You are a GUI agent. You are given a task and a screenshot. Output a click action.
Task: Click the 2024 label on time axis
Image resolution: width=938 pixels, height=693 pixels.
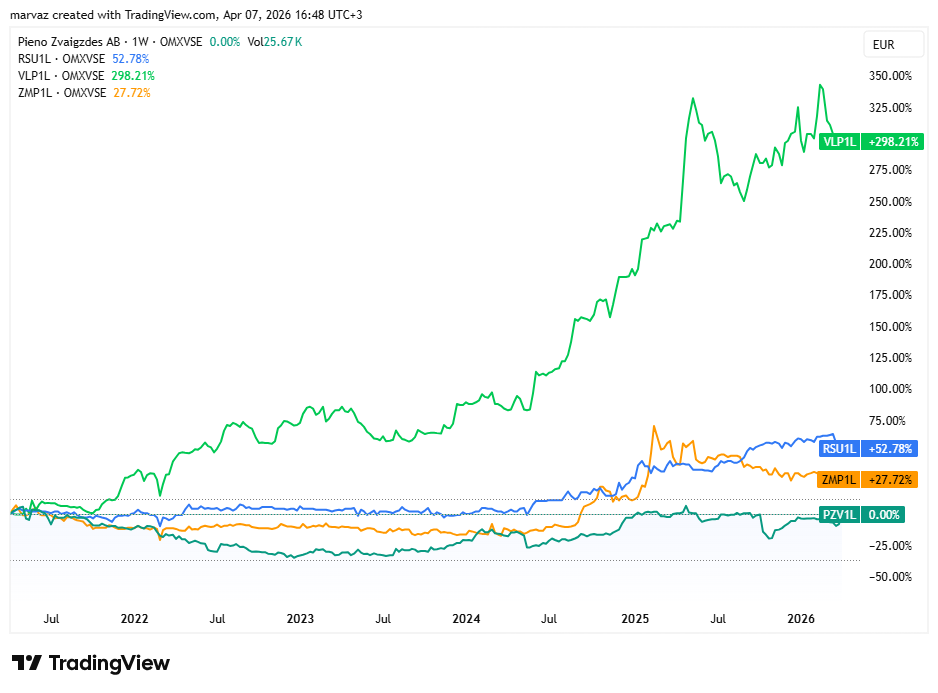[466, 619]
